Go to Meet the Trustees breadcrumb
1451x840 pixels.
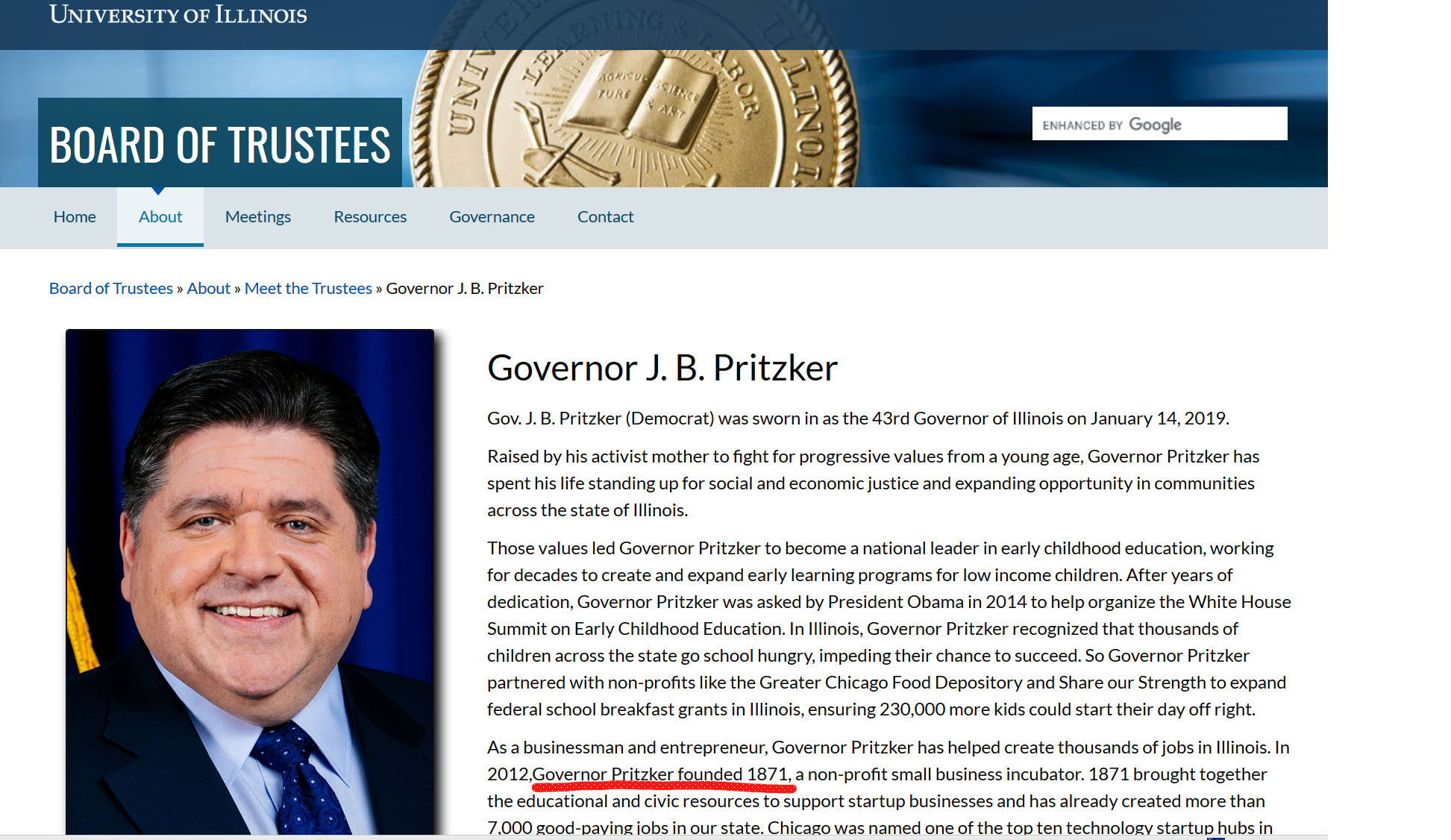[308, 288]
